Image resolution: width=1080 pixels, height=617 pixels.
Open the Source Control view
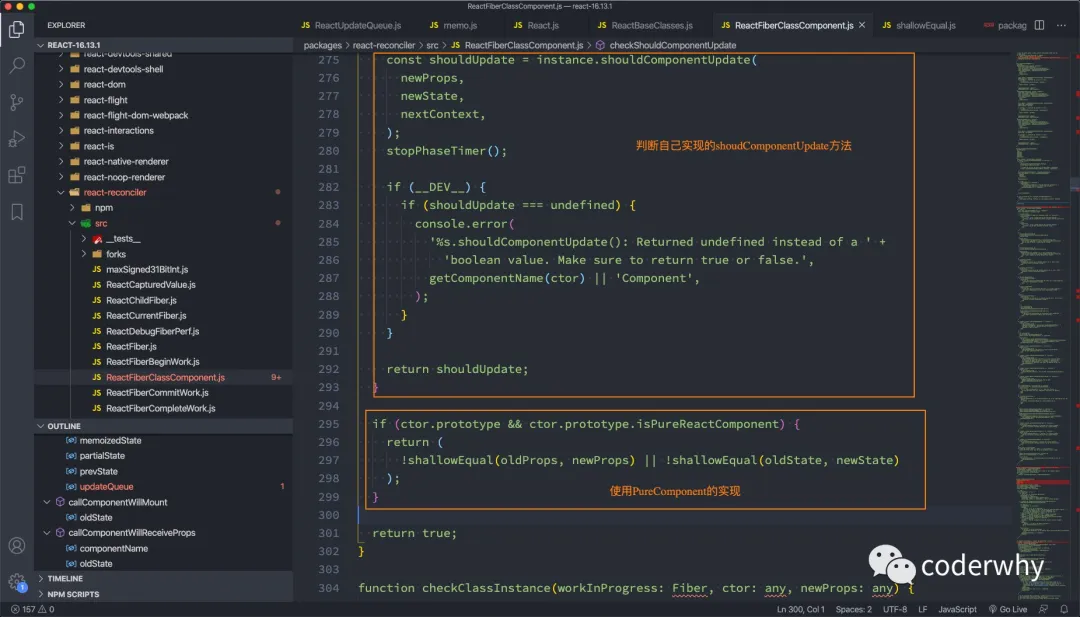(17, 102)
